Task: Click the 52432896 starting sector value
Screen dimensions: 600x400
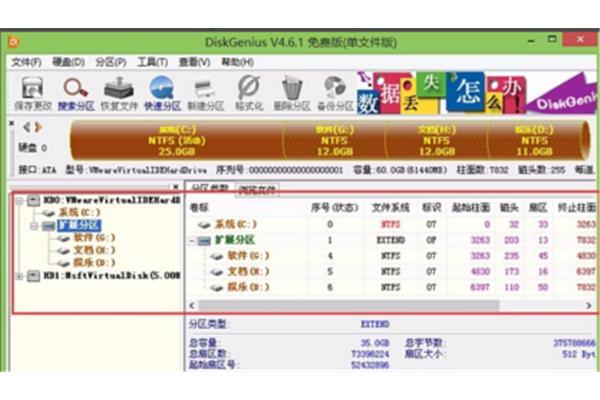Action: point(370,365)
